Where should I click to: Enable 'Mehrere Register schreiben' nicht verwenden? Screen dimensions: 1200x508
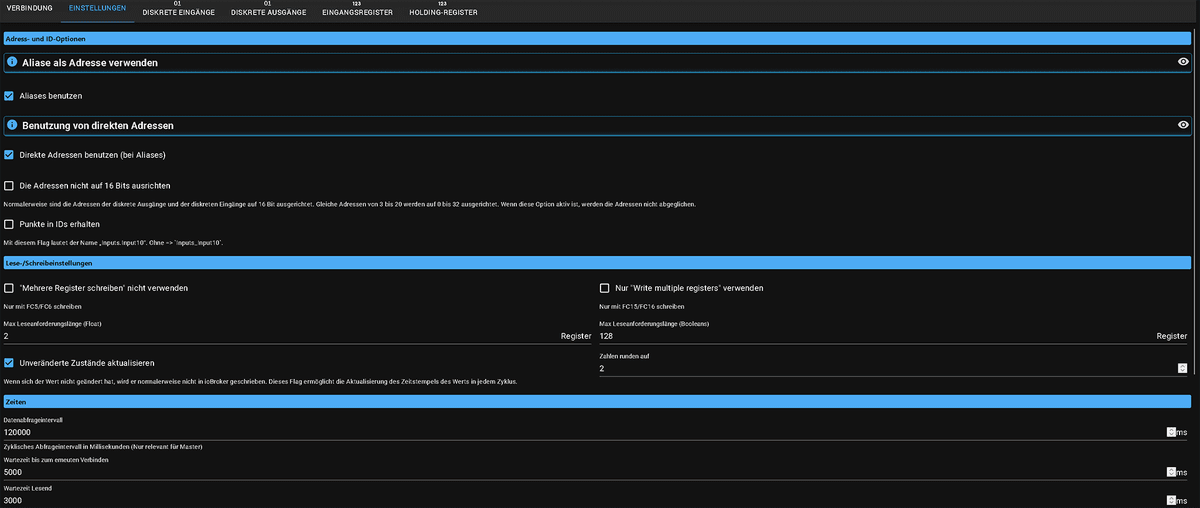(x=9, y=288)
